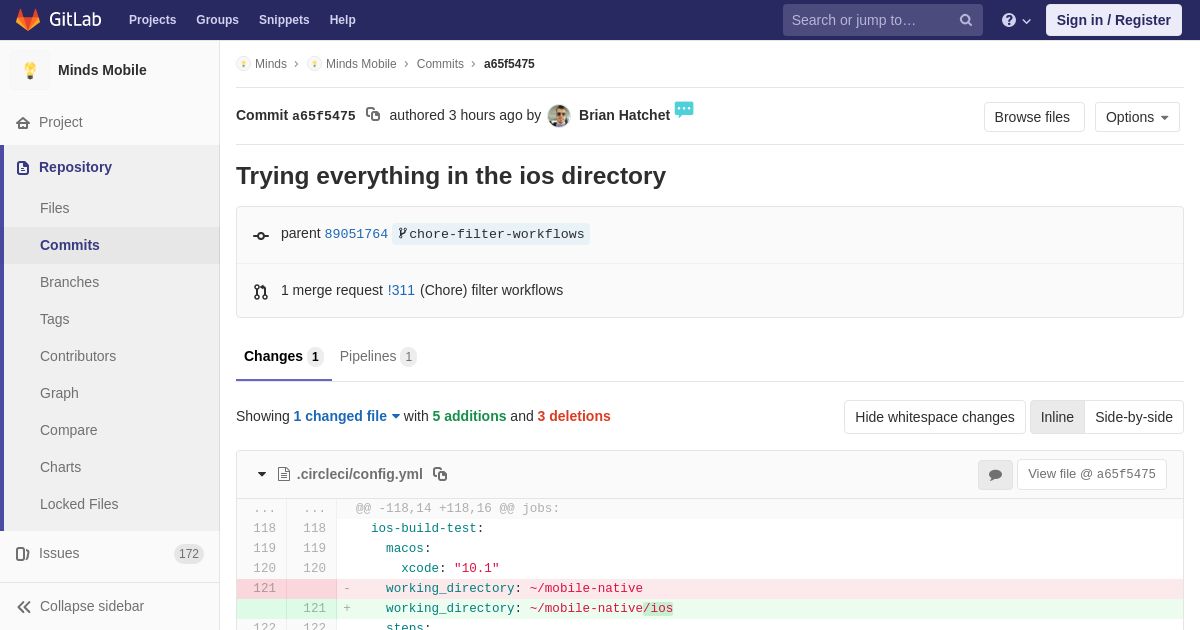Open Tags in the sidebar
1200x630 pixels.
55,319
